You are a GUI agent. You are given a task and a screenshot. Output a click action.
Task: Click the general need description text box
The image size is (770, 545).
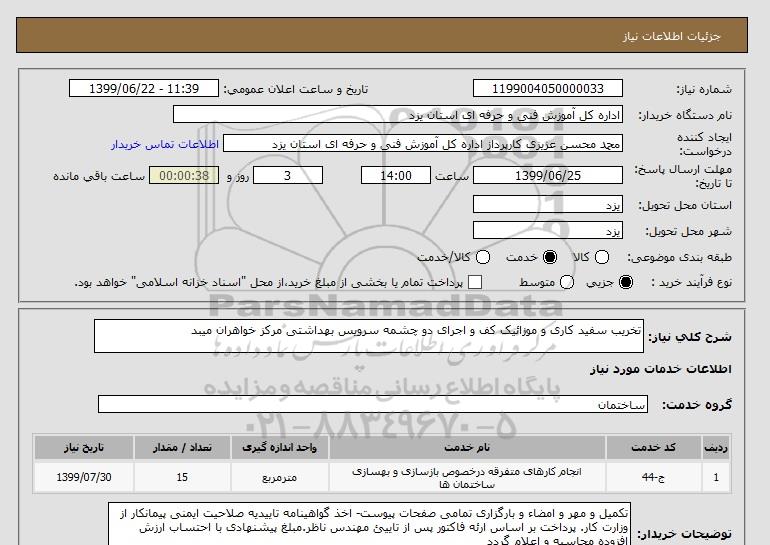pyautogui.click(x=369, y=336)
